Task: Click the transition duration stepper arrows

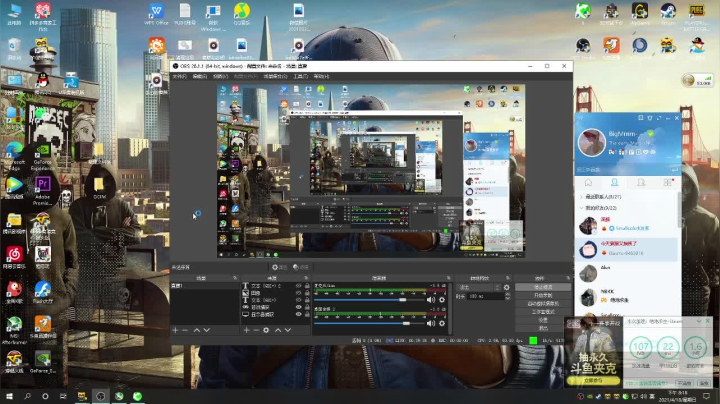Action: (507, 297)
